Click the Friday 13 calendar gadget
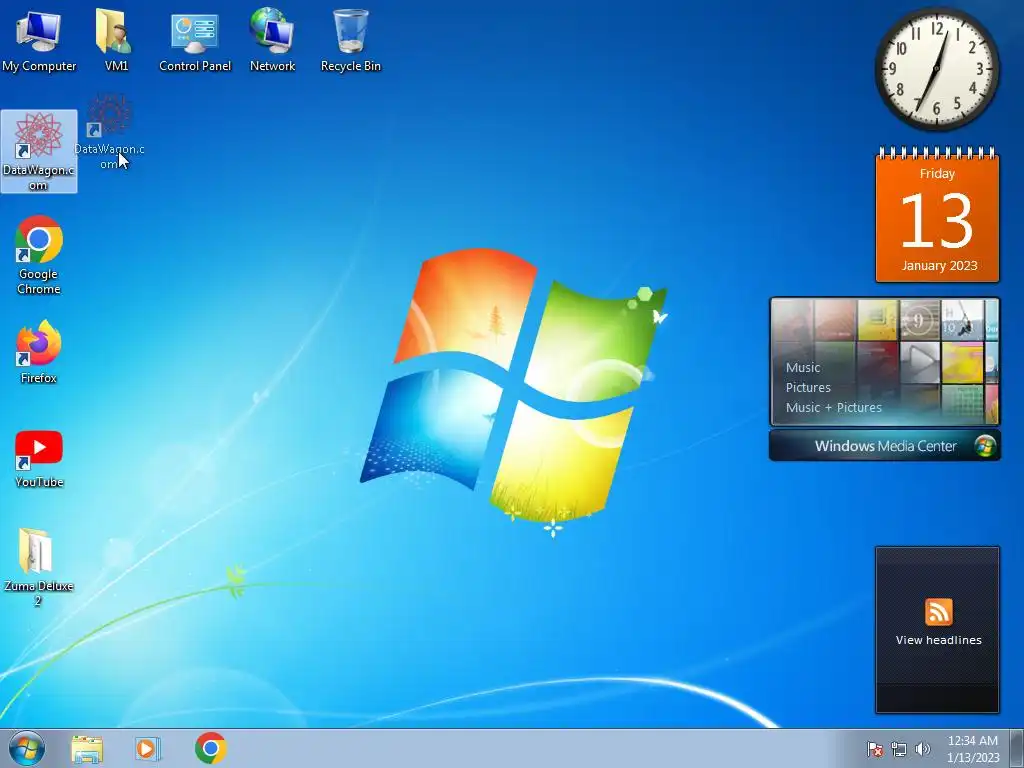This screenshot has height=768, width=1024. (x=937, y=215)
